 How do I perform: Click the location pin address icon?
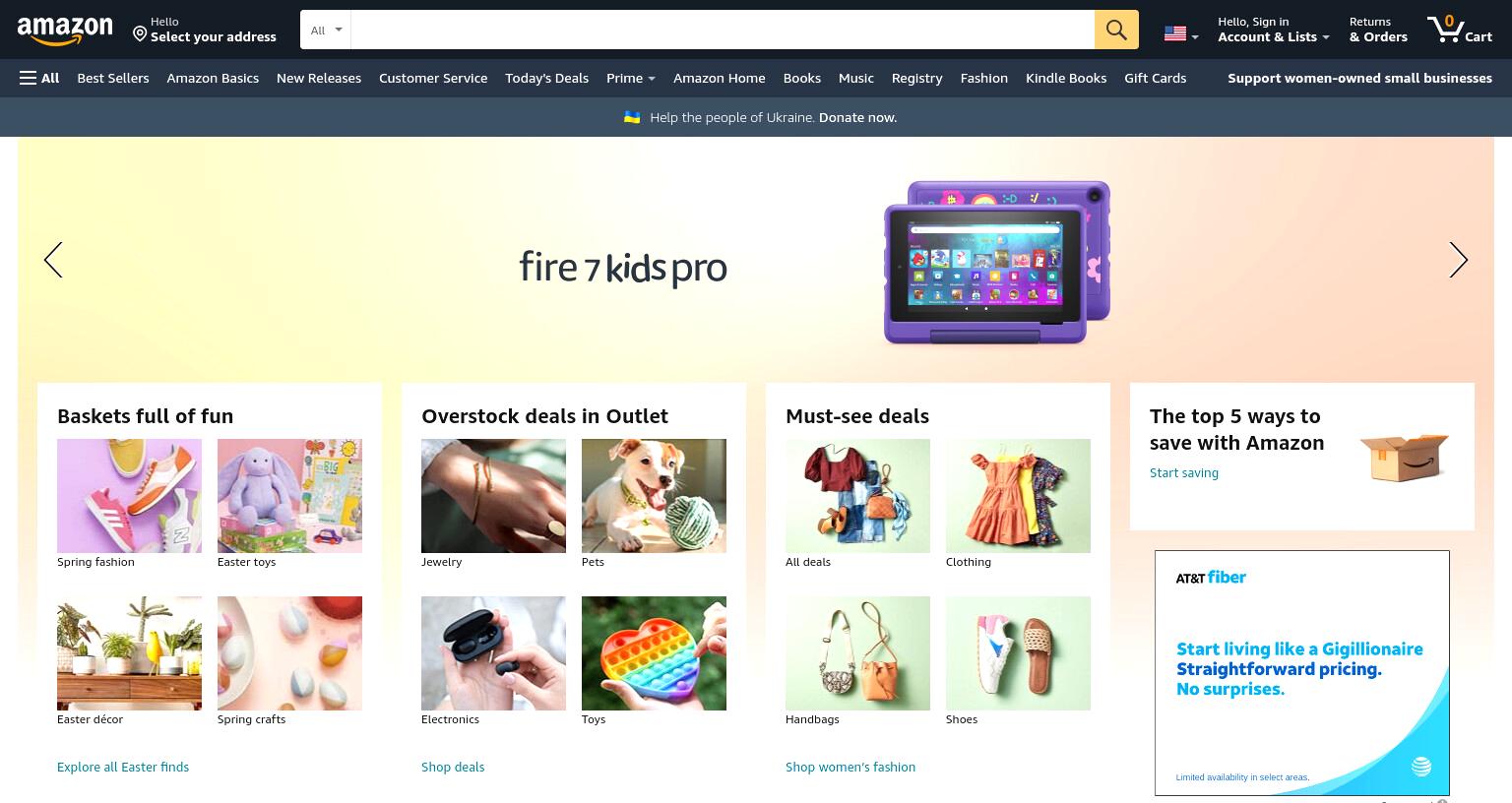[x=140, y=34]
